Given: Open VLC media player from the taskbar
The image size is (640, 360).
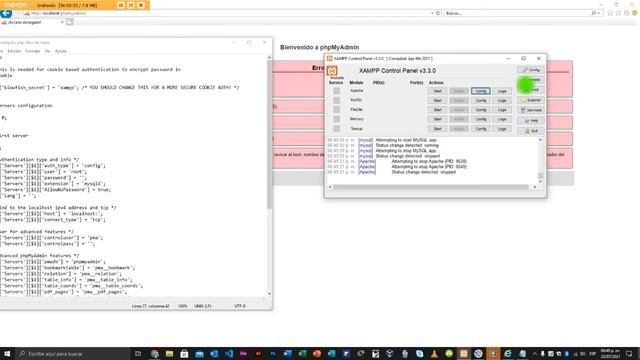Looking at the screenshot, I should point(434,353).
